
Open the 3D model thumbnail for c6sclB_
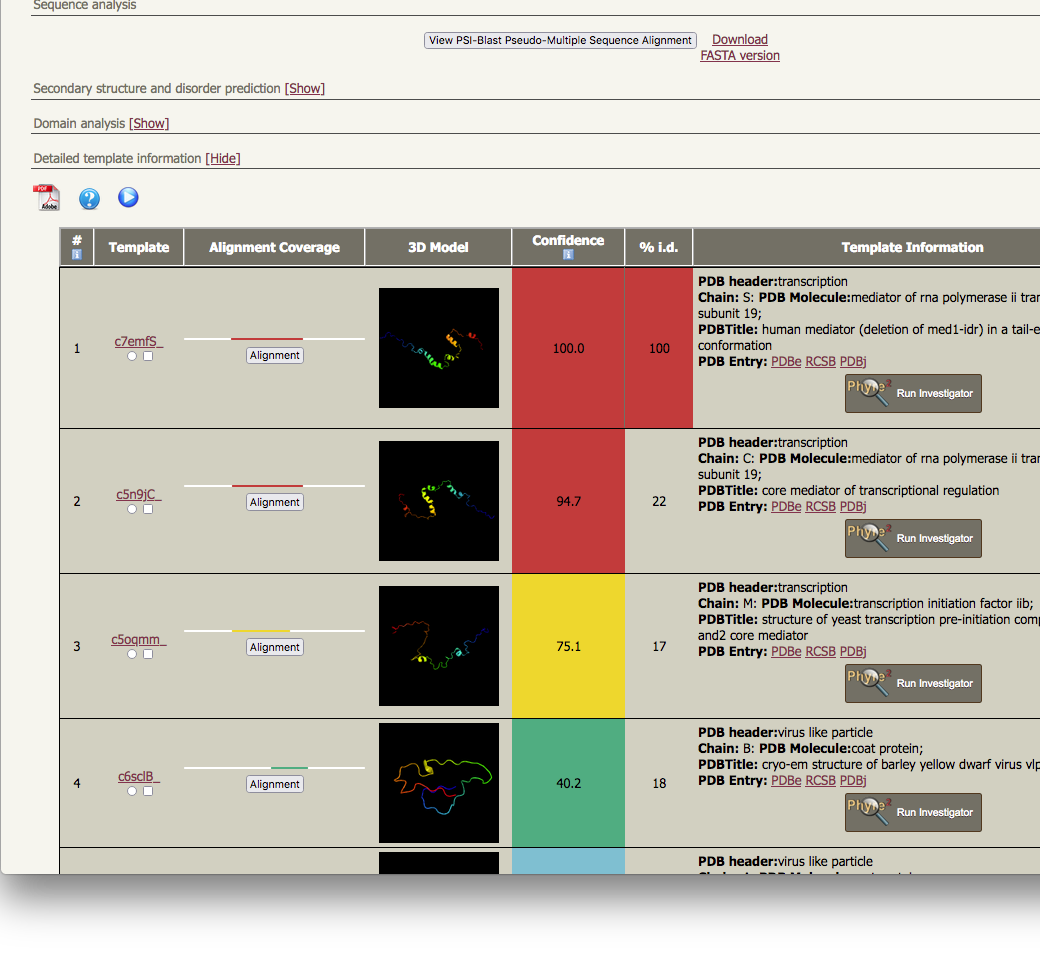click(x=439, y=783)
